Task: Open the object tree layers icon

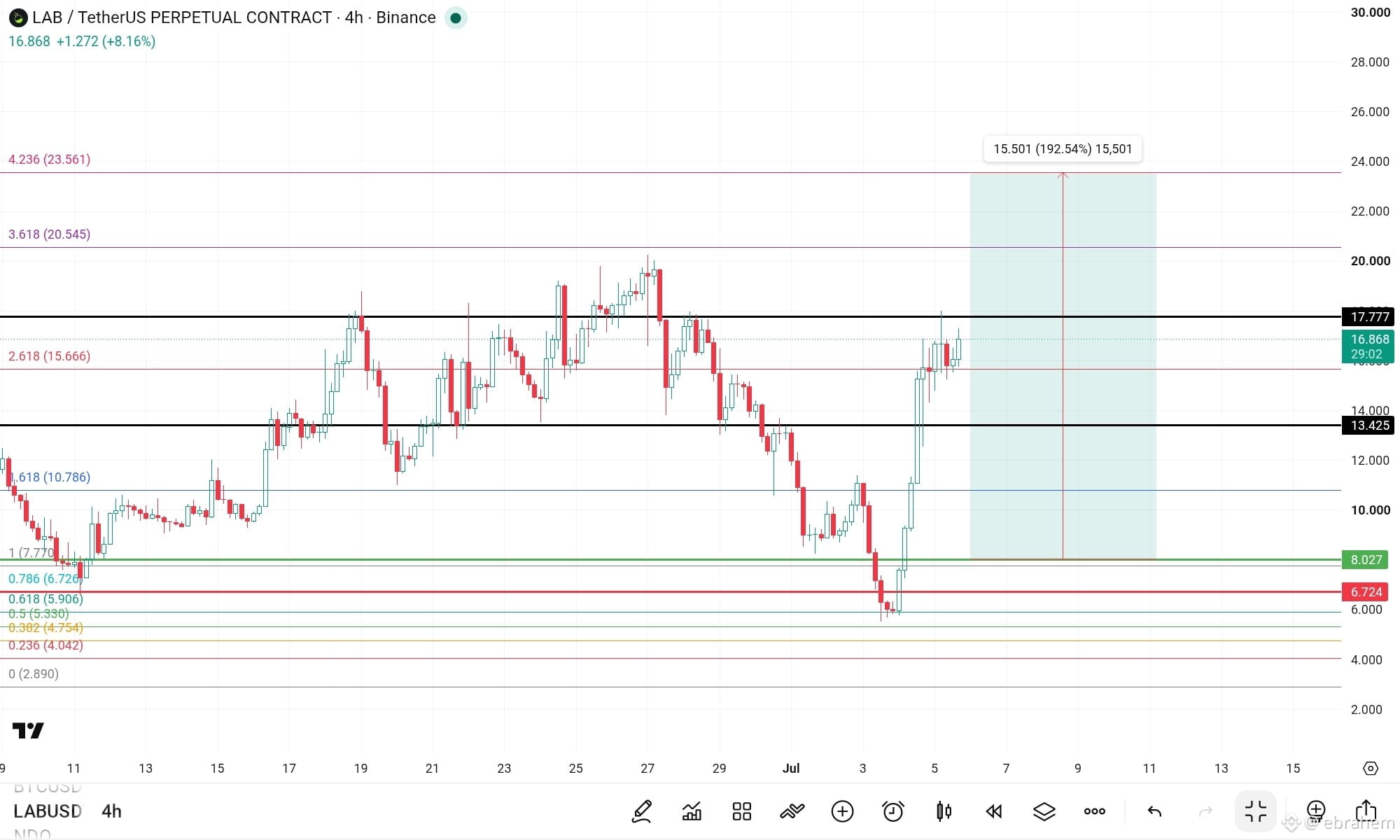Action: click(1044, 811)
